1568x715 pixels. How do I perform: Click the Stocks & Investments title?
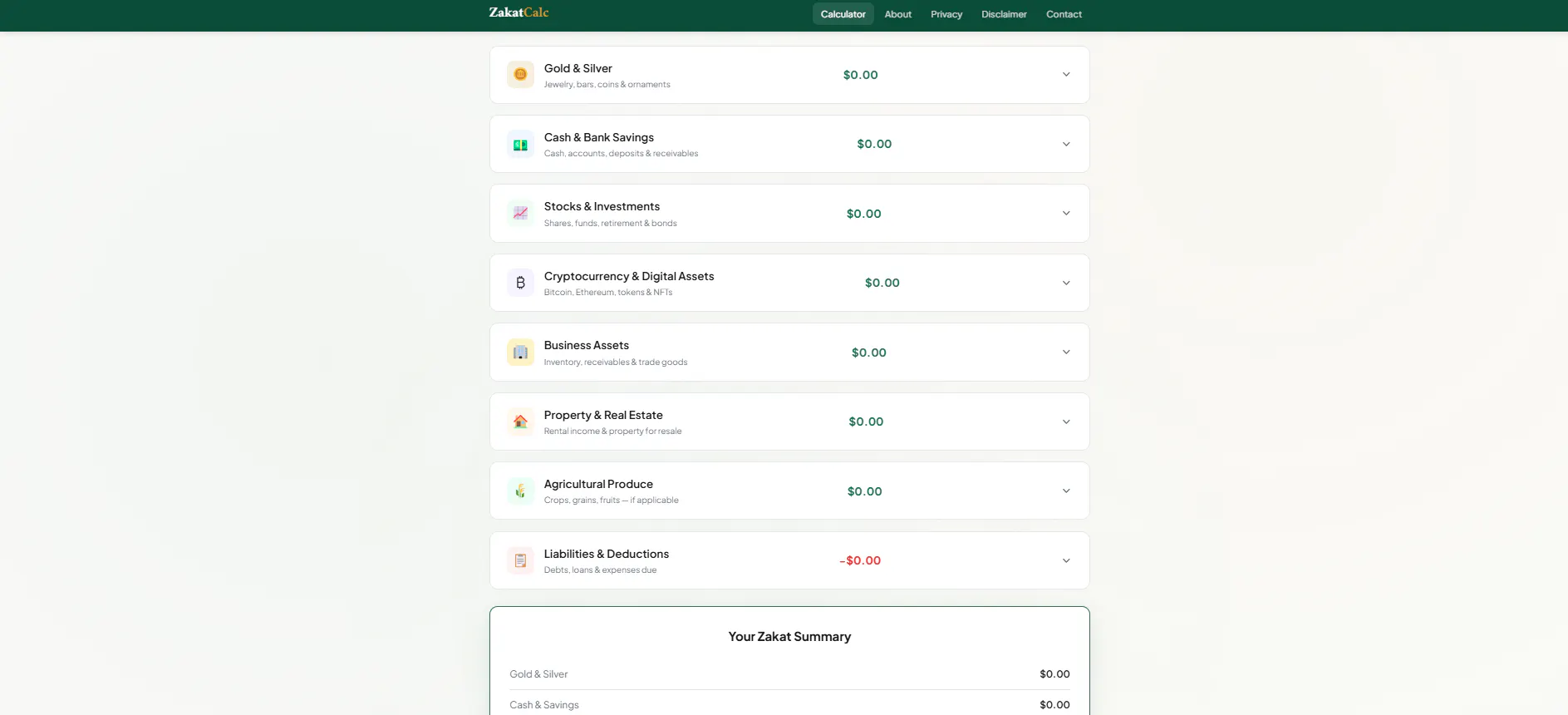tap(602, 206)
